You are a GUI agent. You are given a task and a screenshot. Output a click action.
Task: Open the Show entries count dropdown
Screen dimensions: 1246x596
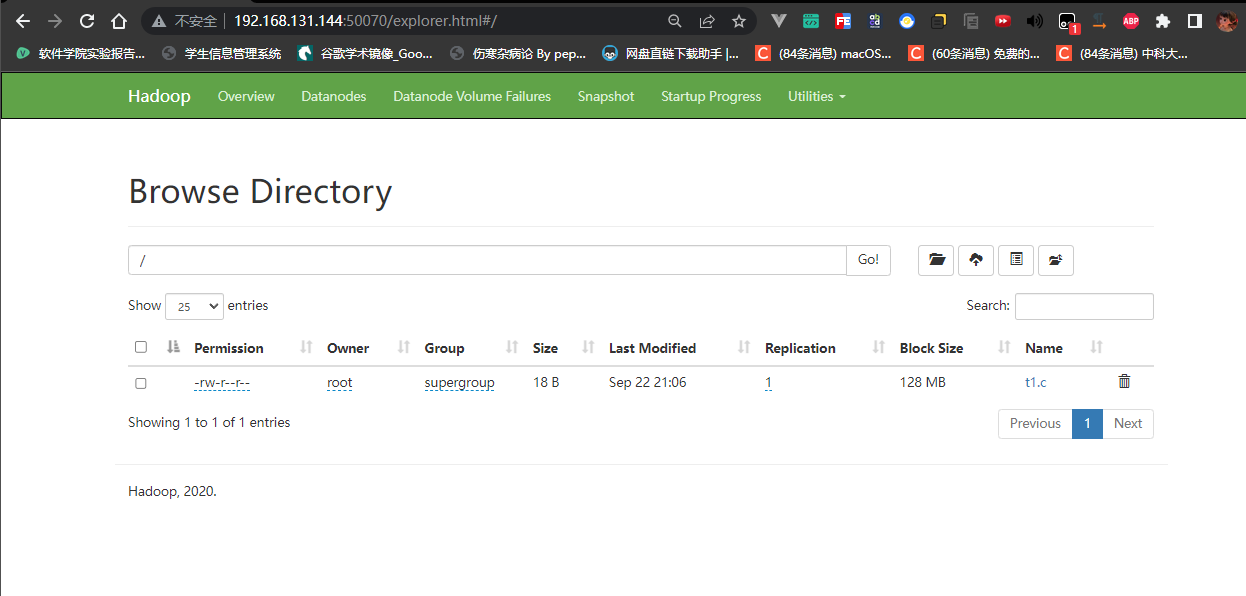click(x=194, y=306)
